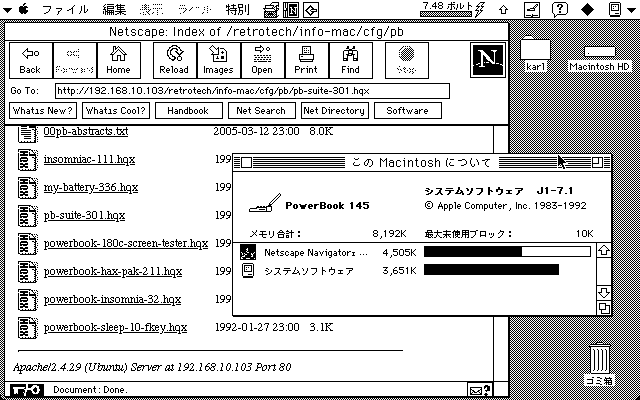Click the HQX icon beside insomniac-111.hqx
The height and width of the screenshot is (400, 640).
(27, 160)
